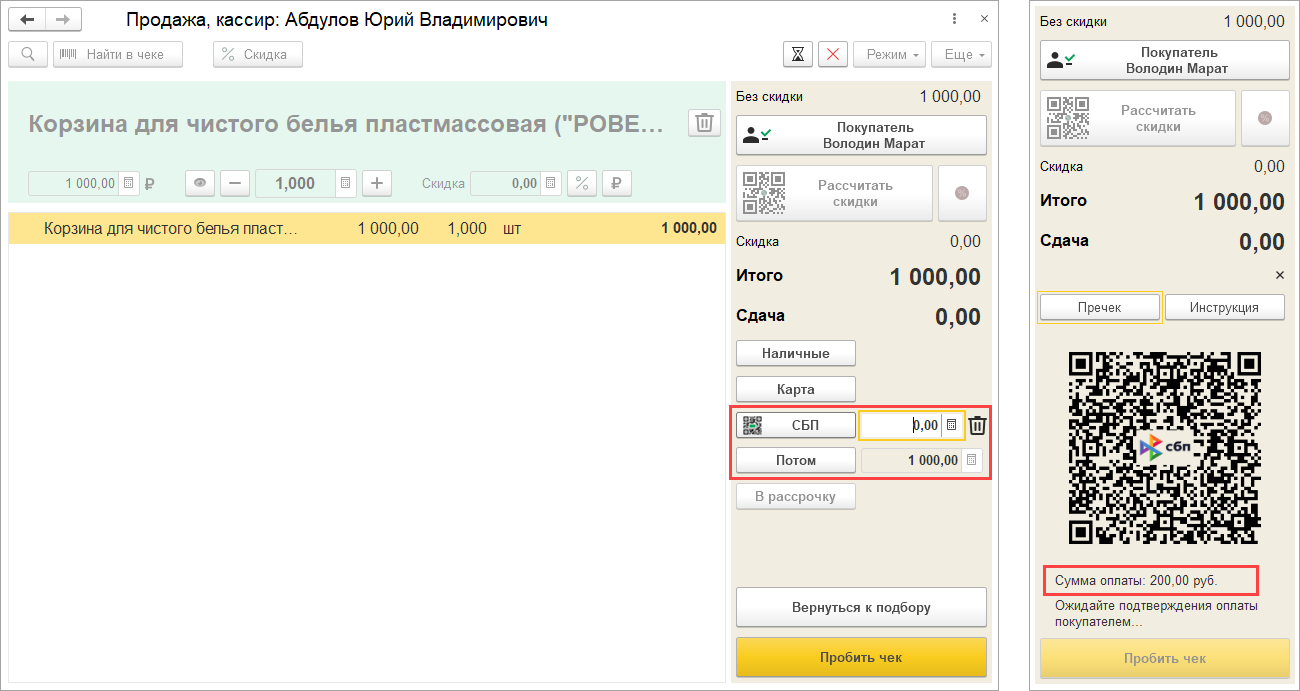Click the round percent icon in right panel
Image resolution: width=1300 pixels, height=691 pixels.
coord(1265,118)
